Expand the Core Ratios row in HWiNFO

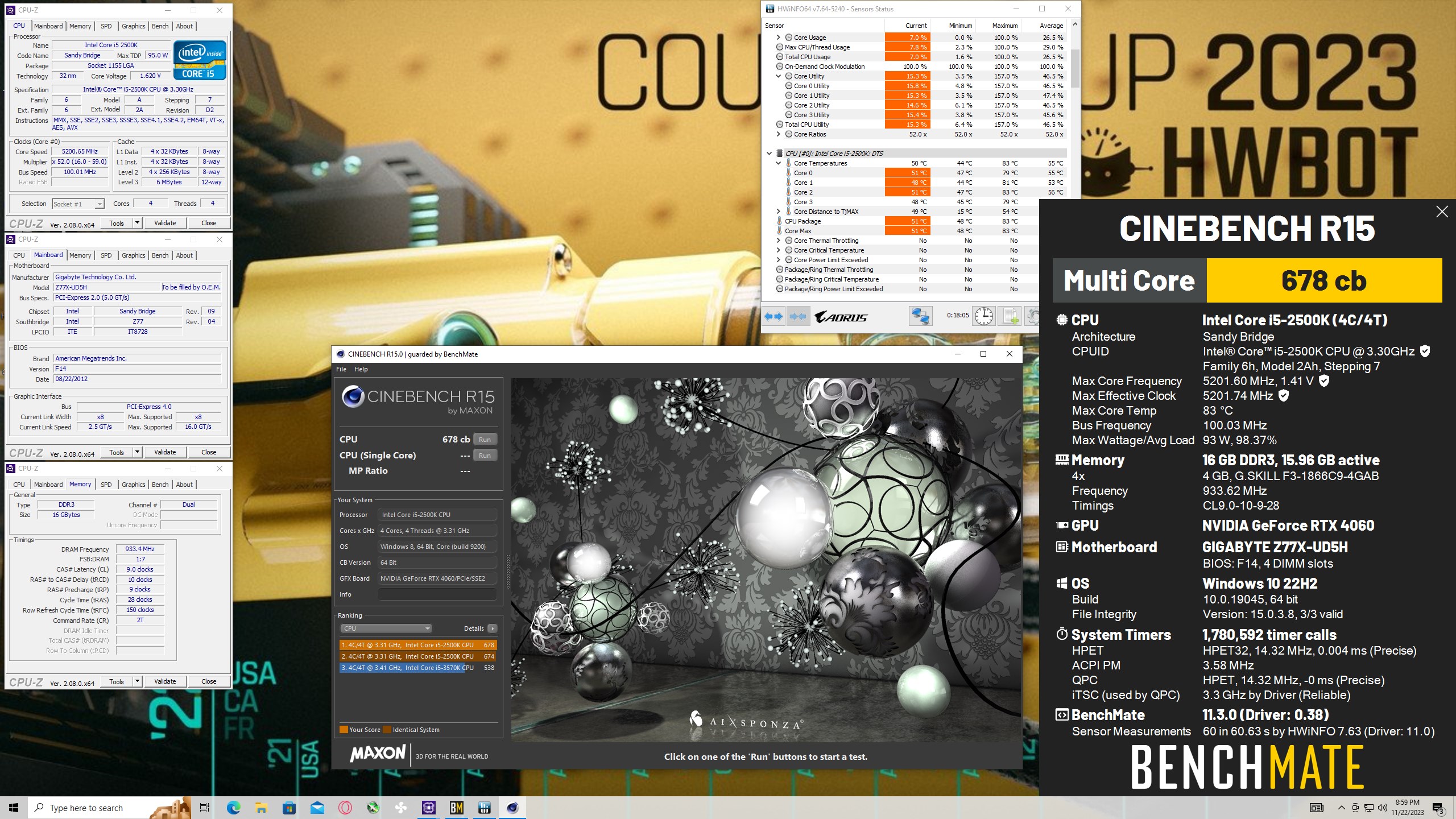pyautogui.click(x=778, y=134)
